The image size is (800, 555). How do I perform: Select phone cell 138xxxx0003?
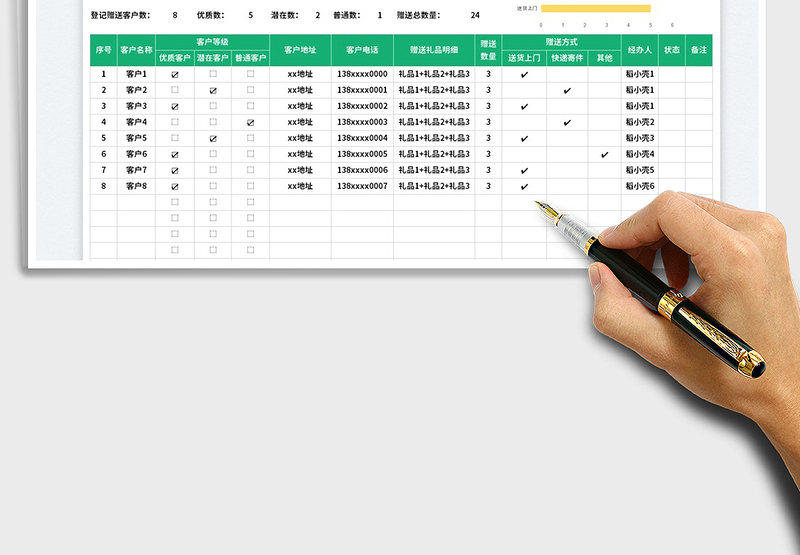point(362,122)
